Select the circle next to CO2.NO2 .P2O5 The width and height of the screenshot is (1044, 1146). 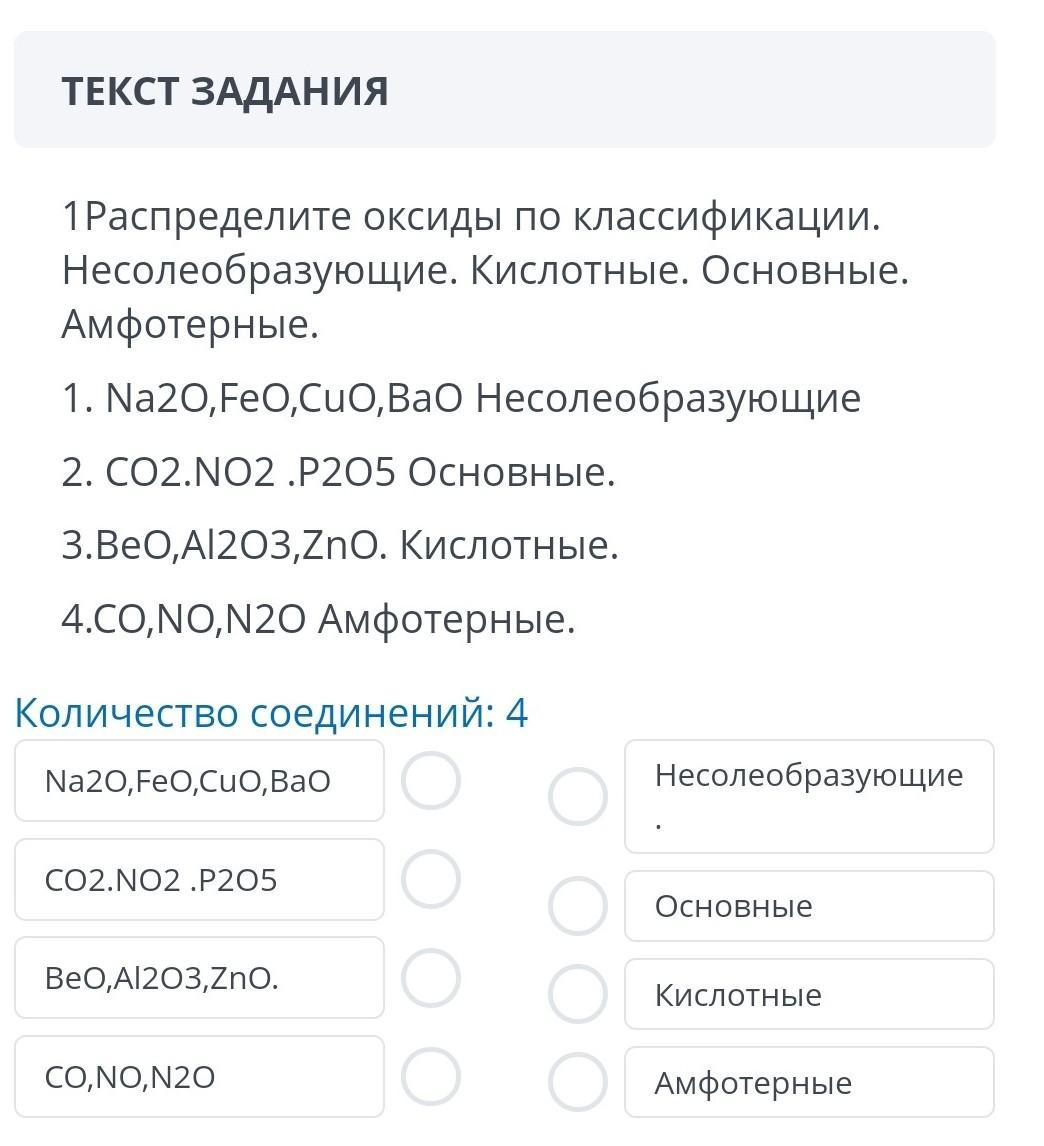431,879
